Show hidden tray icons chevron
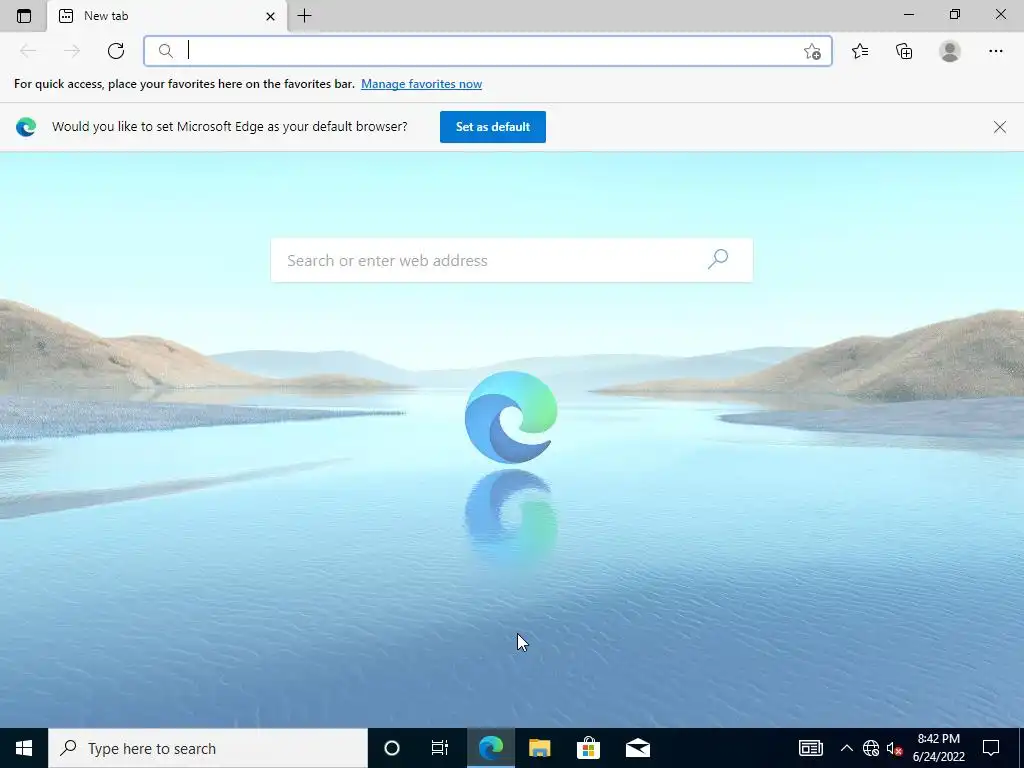Image resolution: width=1024 pixels, height=768 pixels. pyautogui.click(x=846, y=748)
